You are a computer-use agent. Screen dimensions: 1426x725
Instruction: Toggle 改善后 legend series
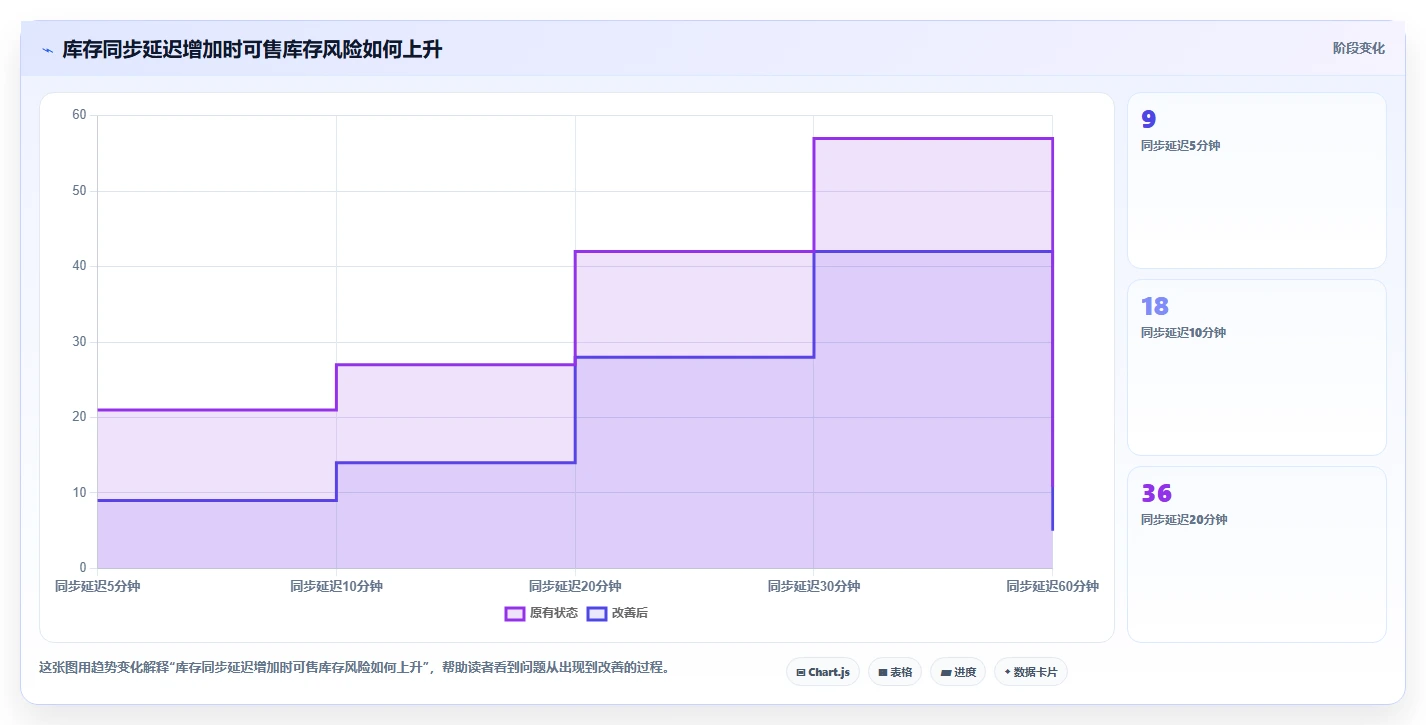(617, 613)
